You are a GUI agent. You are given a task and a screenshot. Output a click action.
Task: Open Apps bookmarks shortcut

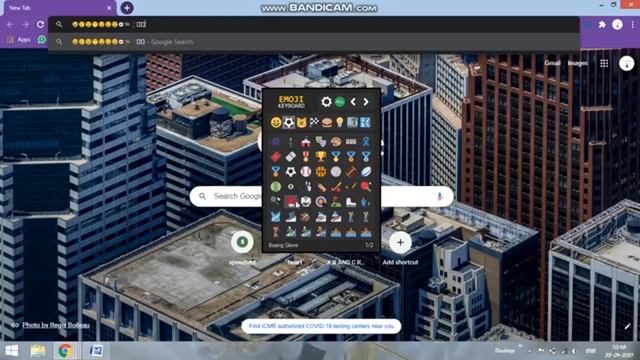coord(19,40)
